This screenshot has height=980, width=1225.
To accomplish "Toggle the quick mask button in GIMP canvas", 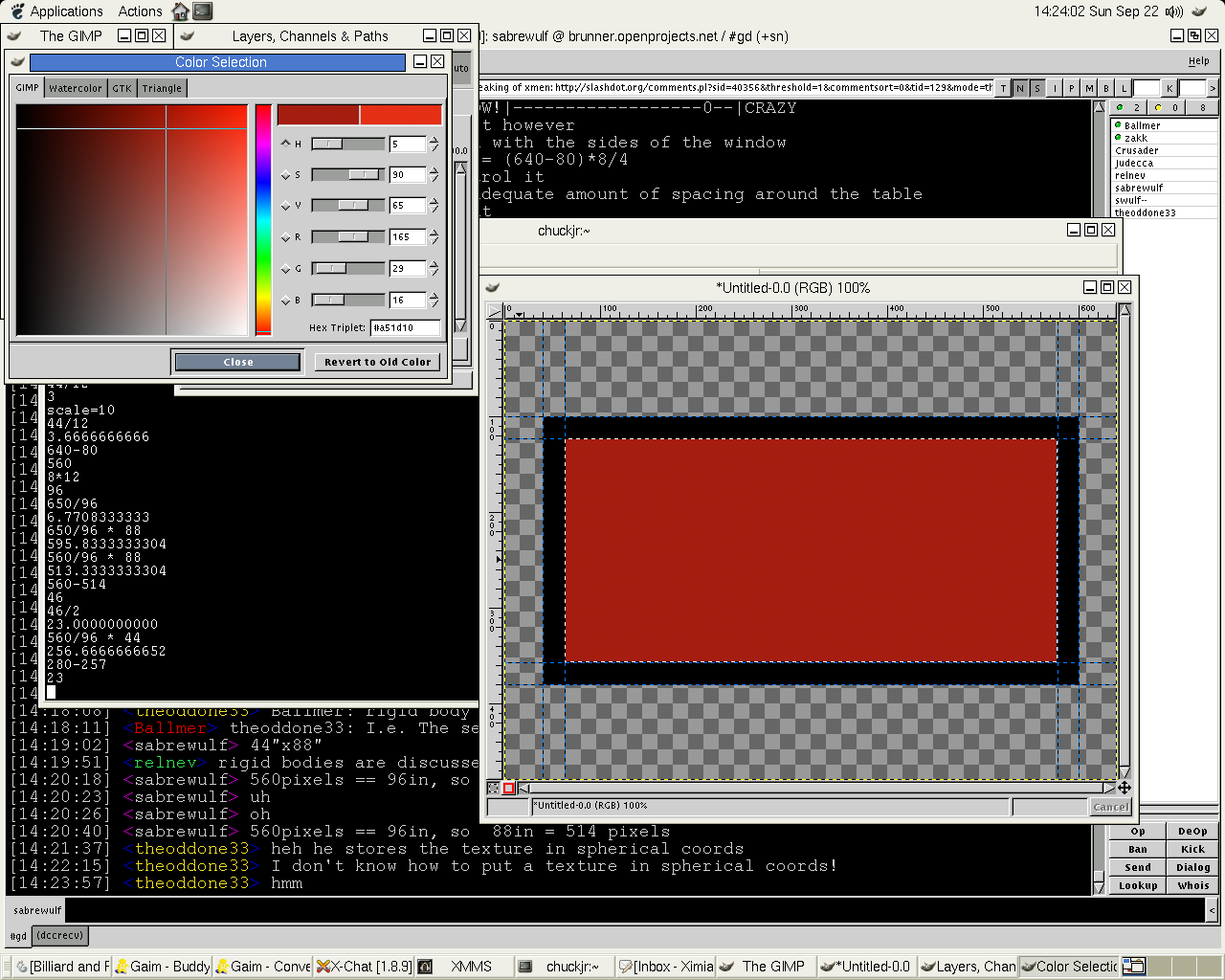I will pos(509,789).
